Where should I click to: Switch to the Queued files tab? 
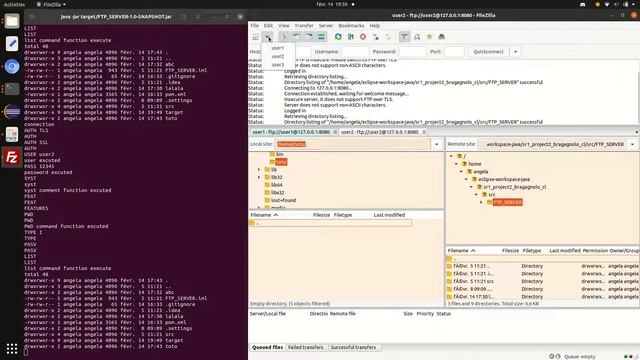click(x=267, y=347)
